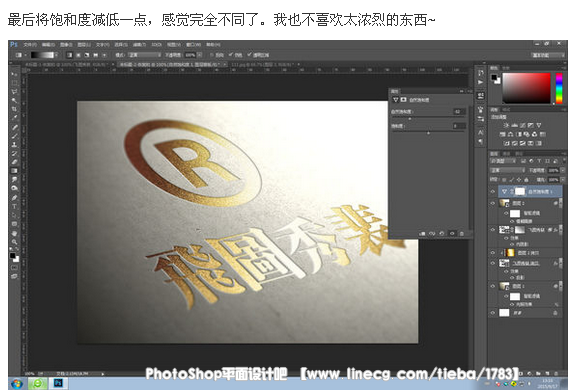Select the Eyedropper tool

pos(14,118)
